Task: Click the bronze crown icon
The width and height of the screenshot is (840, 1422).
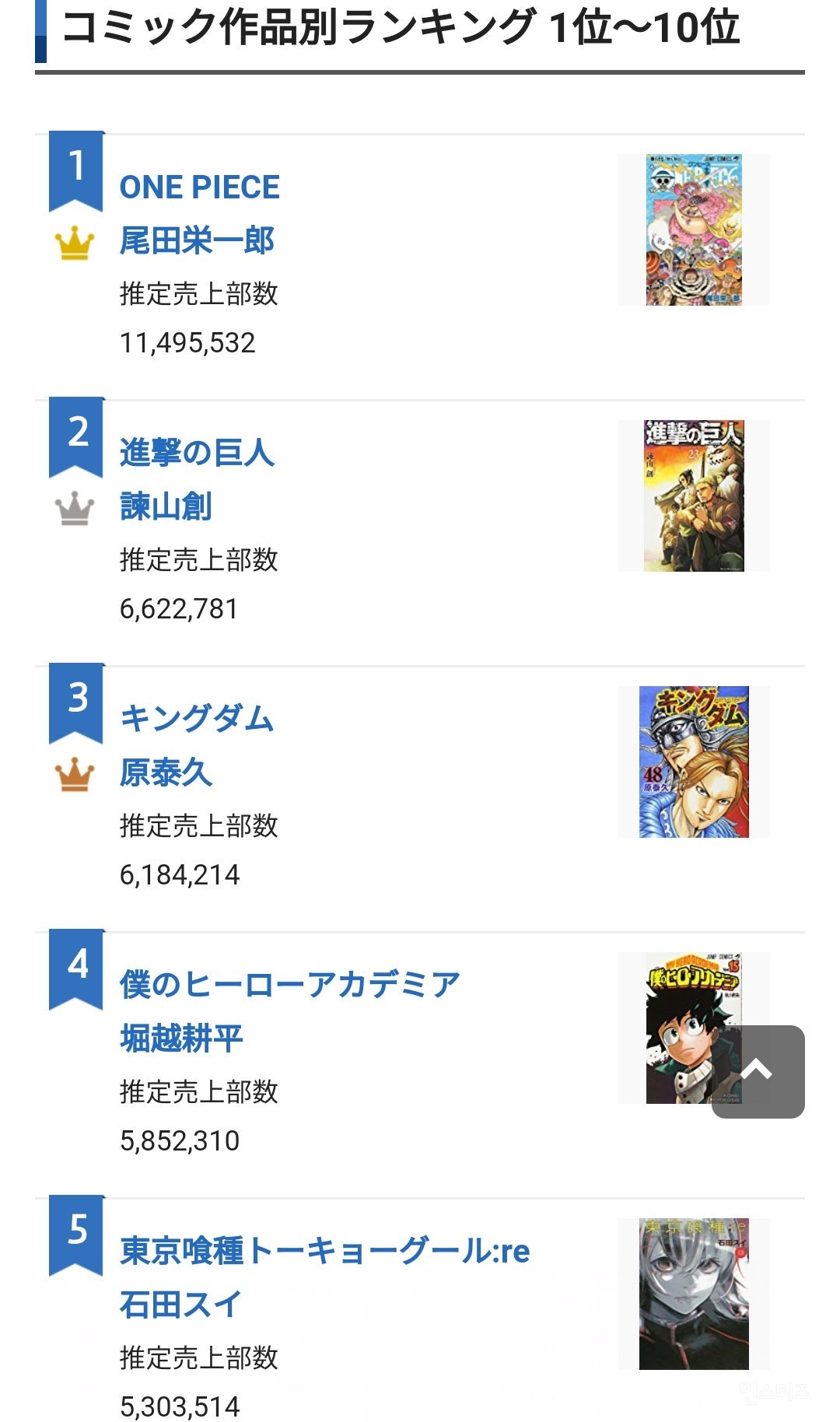Action: pyautogui.click(x=75, y=775)
